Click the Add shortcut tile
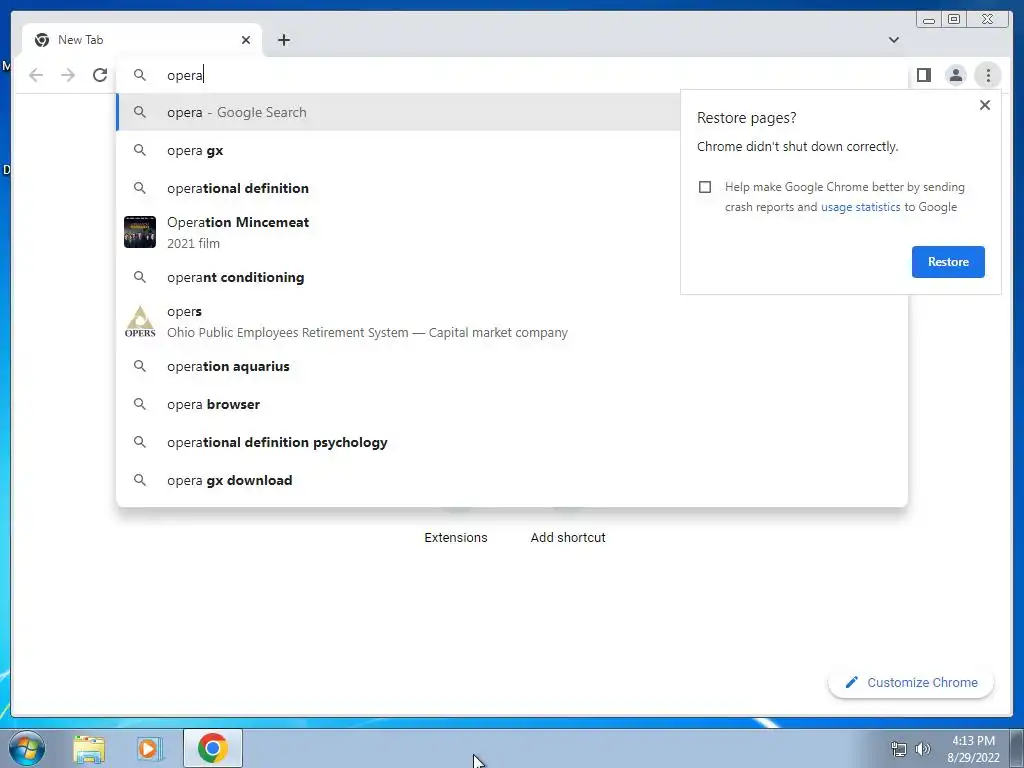This screenshot has height=768, width=1024. click(568, 537)
